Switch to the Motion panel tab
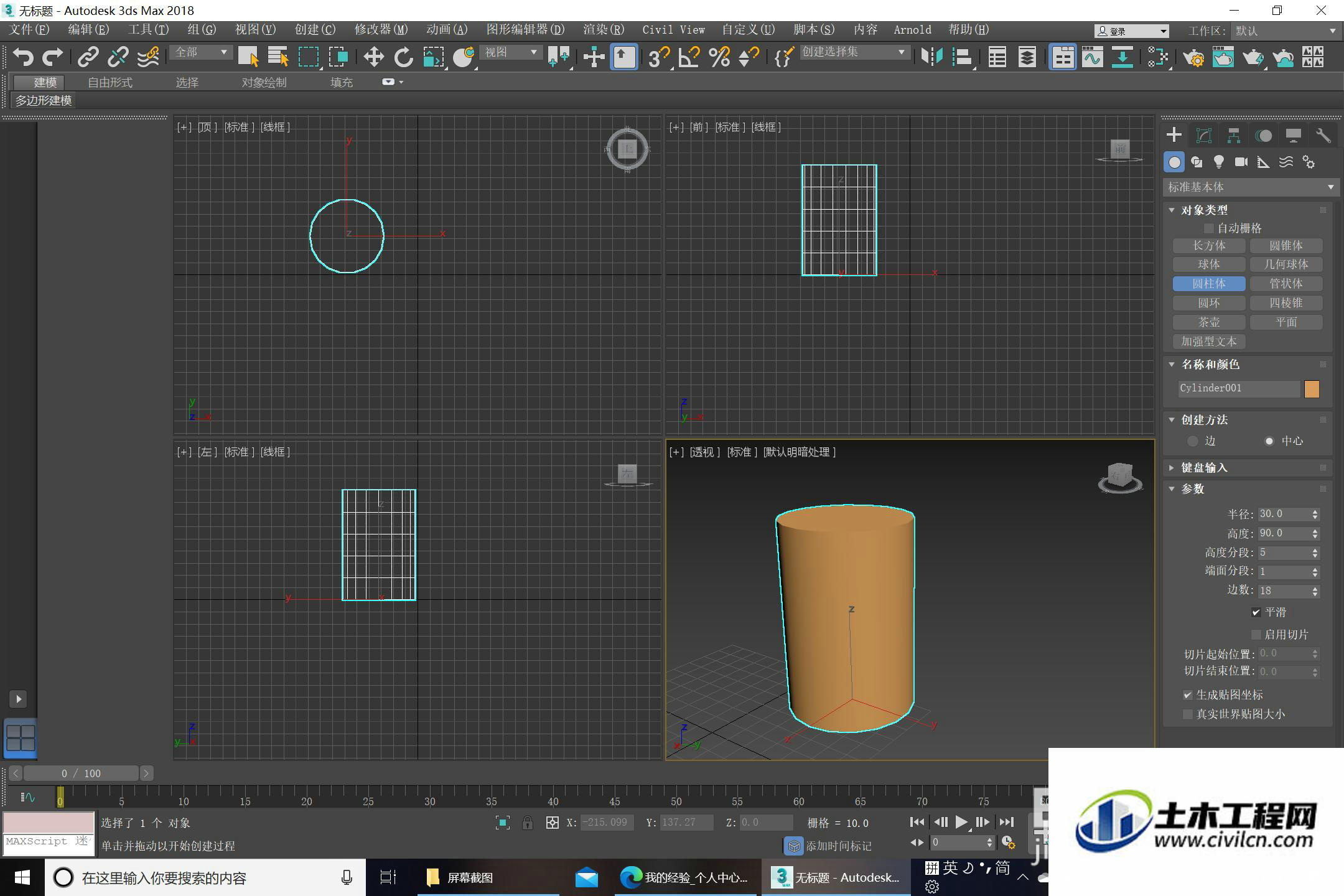Viewport: 1344px width, 896px height. pos(1263,135)
